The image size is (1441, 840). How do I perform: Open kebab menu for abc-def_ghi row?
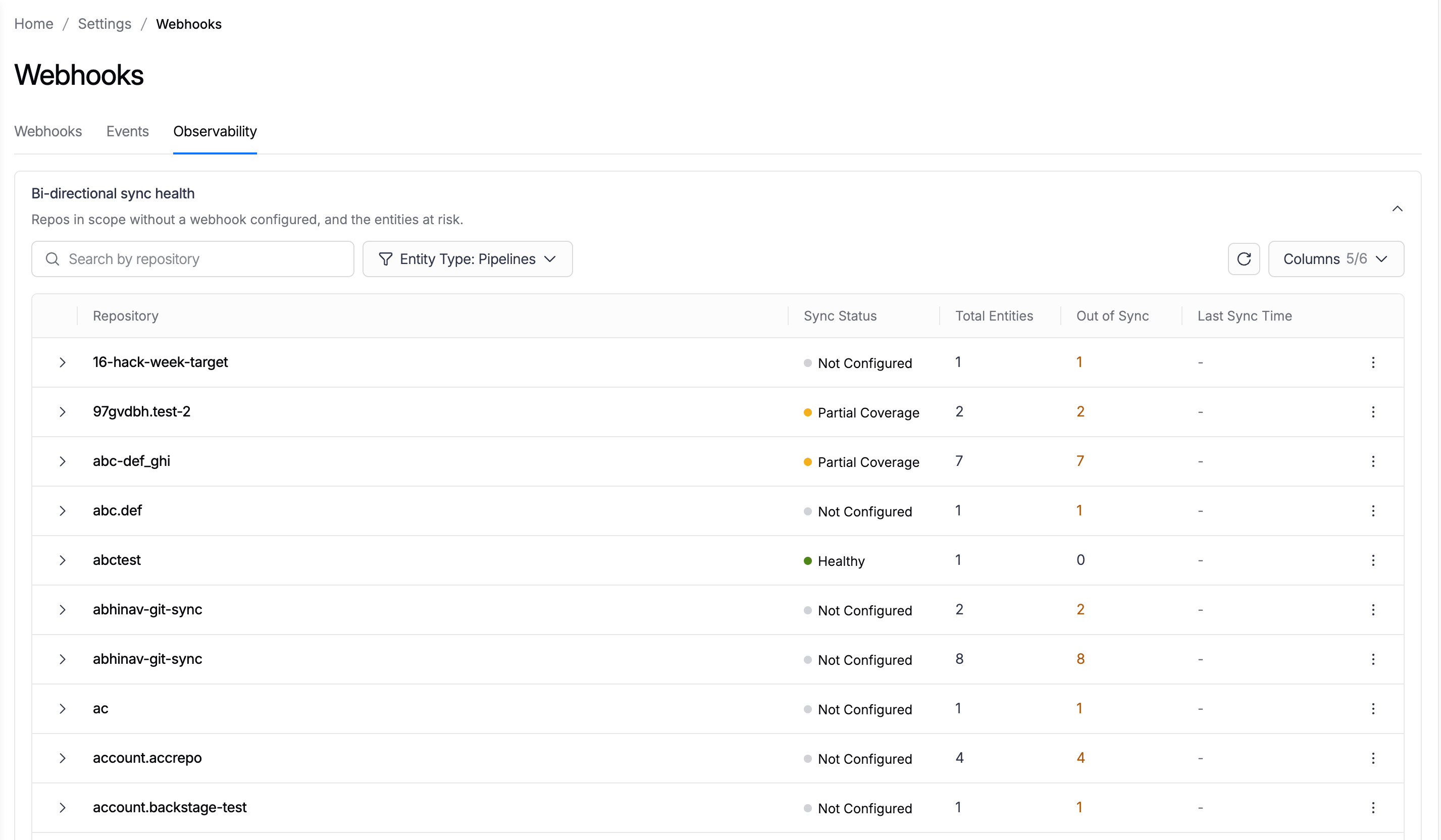1373,461
